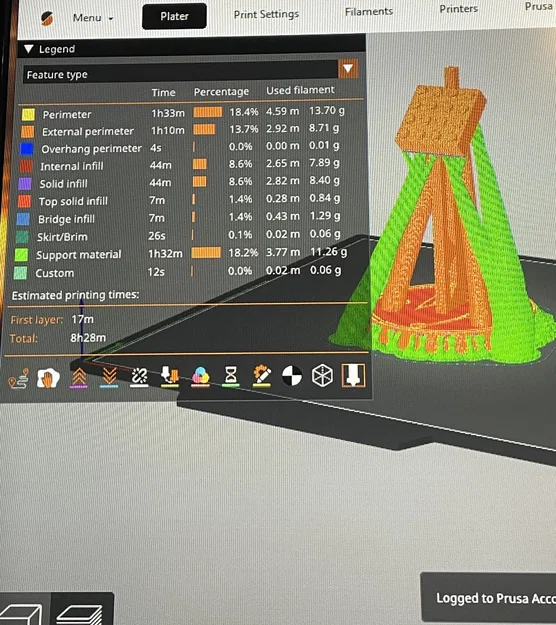Toggle Custom G-codes gear pencil icon

(x=261, y=376)
